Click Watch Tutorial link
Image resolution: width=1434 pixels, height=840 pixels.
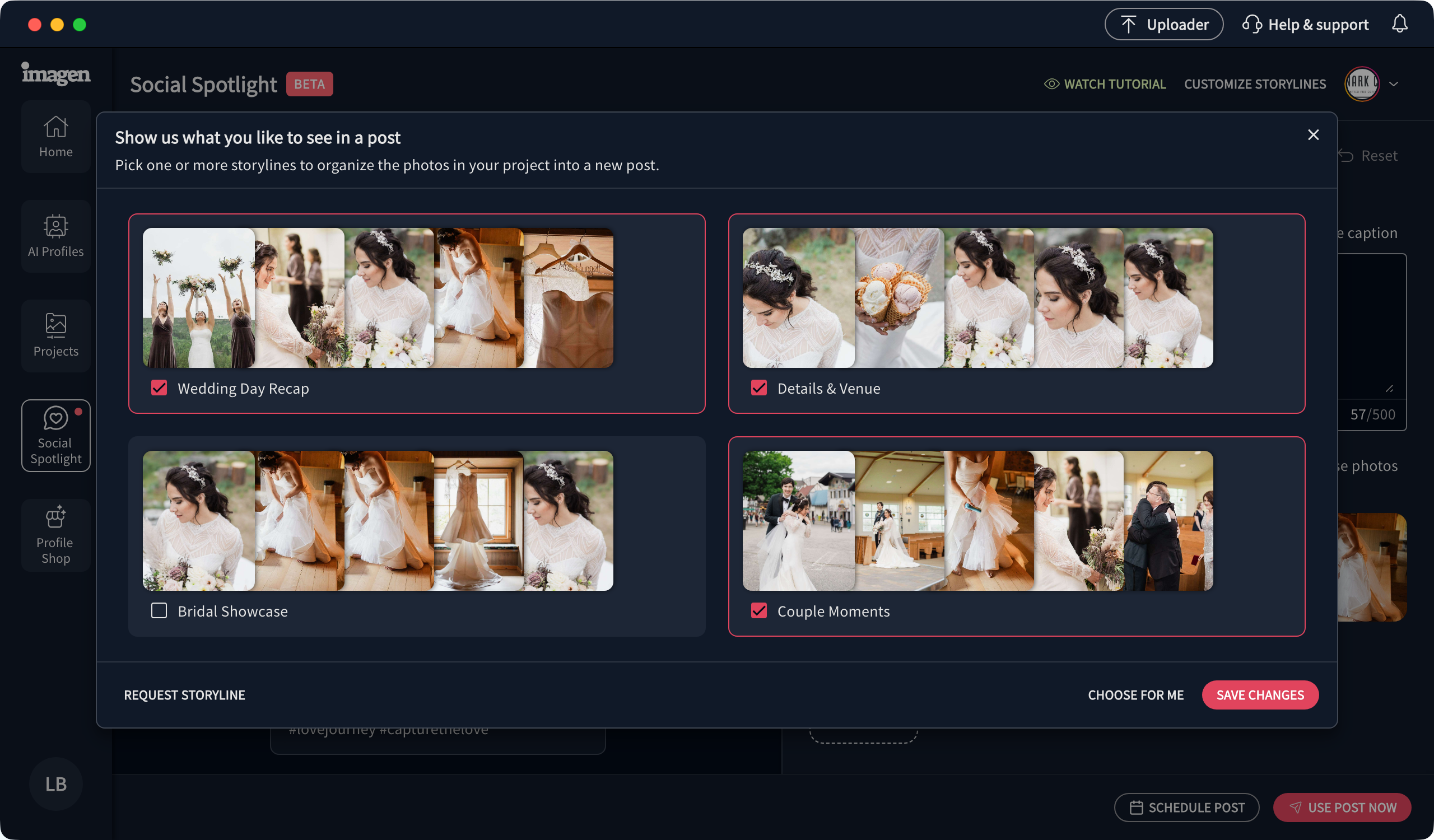coord(1105,84)
